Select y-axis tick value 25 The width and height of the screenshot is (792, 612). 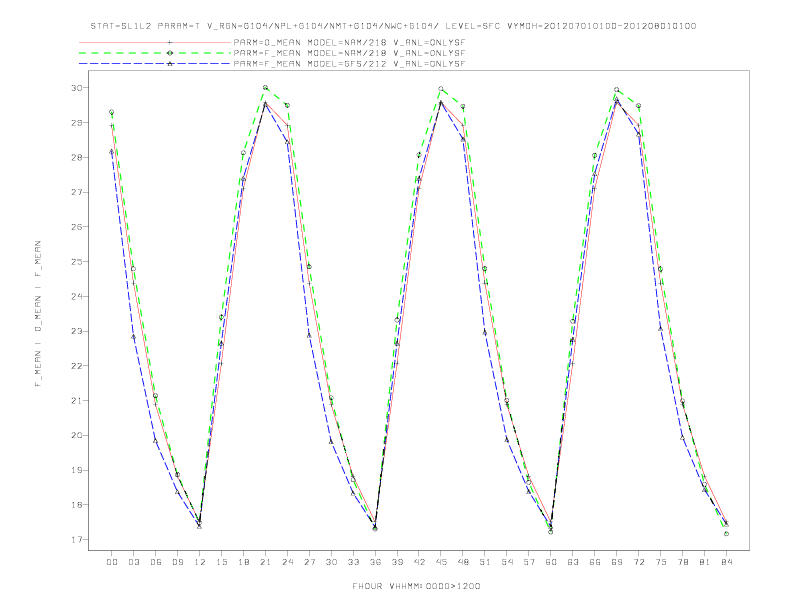[x=77, y=262]
